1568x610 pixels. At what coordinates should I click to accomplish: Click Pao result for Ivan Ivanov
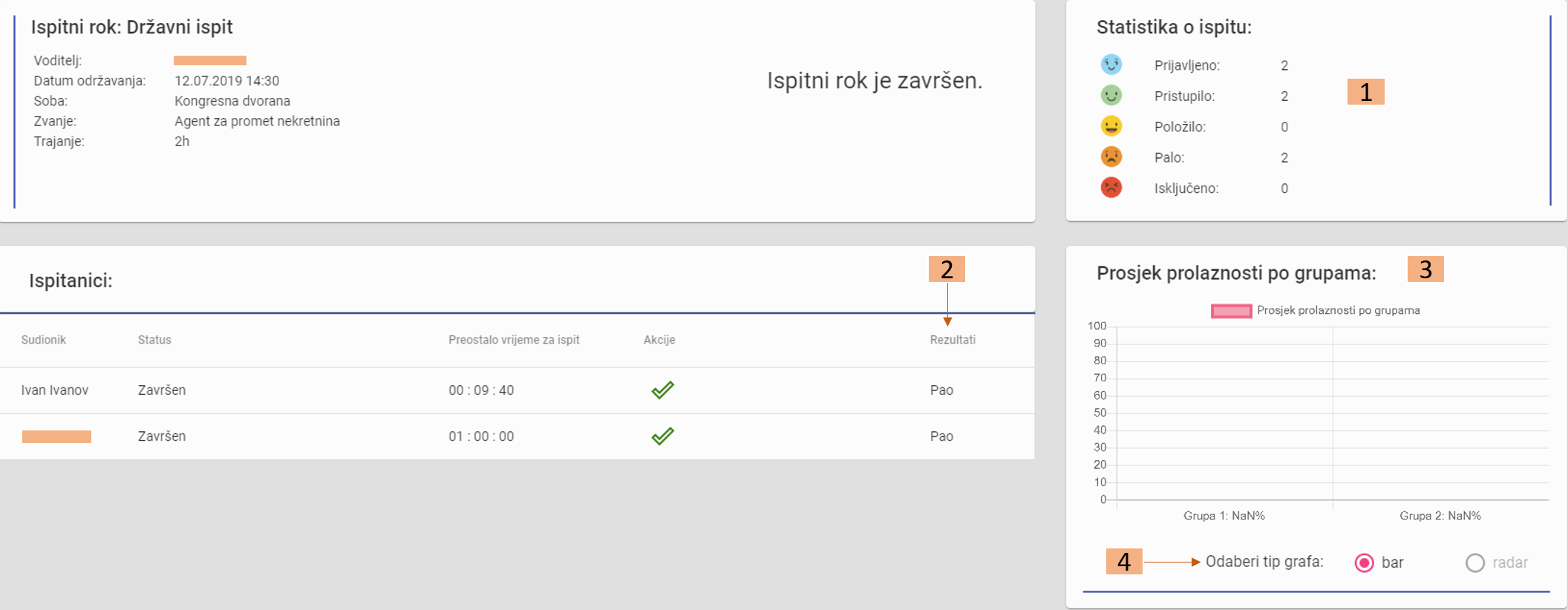pos(941,390)
